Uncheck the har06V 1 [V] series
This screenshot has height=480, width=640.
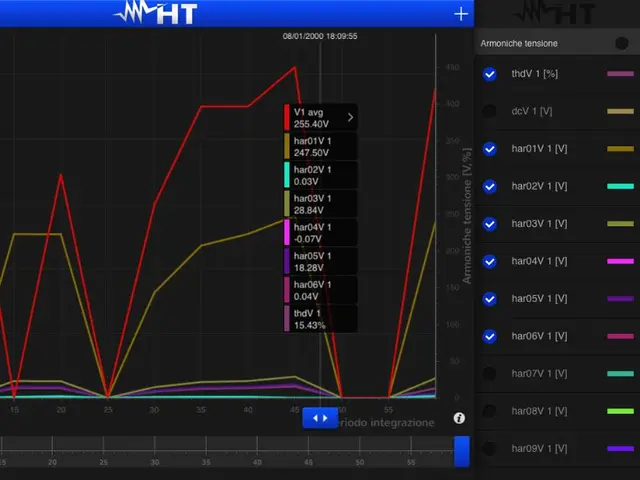pyautogui.click(x=489, y=336)
